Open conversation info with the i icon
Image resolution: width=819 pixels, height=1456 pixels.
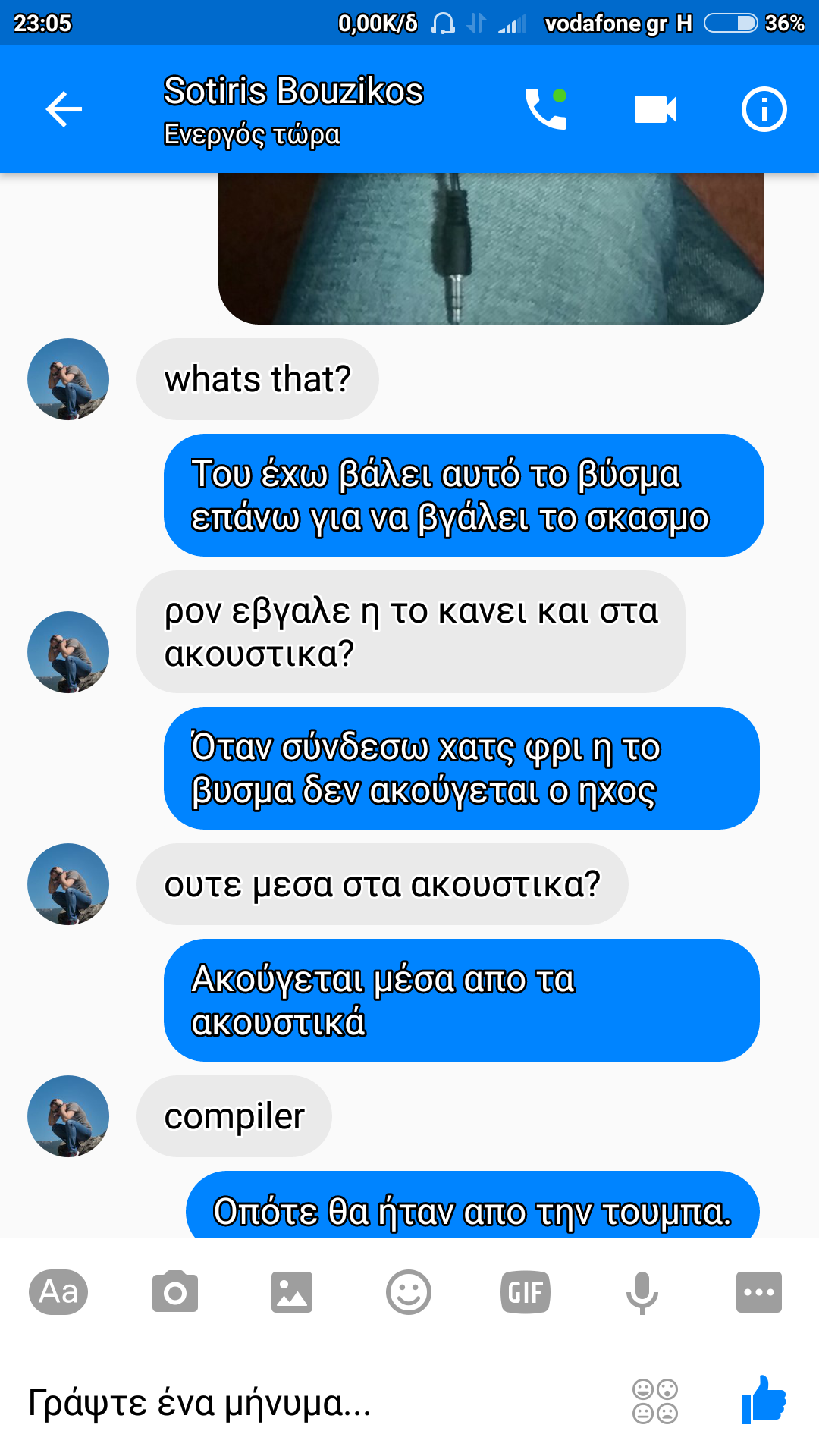pyautogui.click(x=764, y=109)
